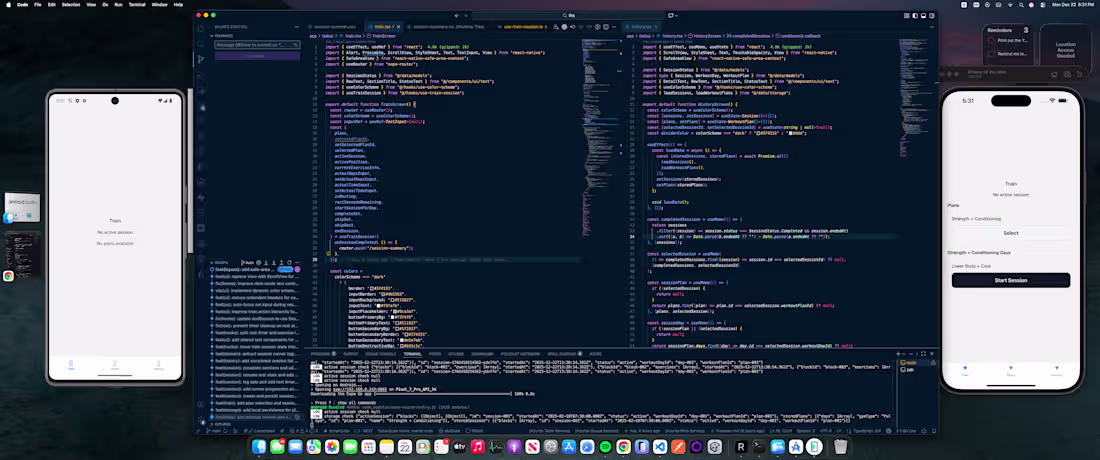Open Apple Music from the dock
The height and width of the screenshot is (460, 1100).
478,447
